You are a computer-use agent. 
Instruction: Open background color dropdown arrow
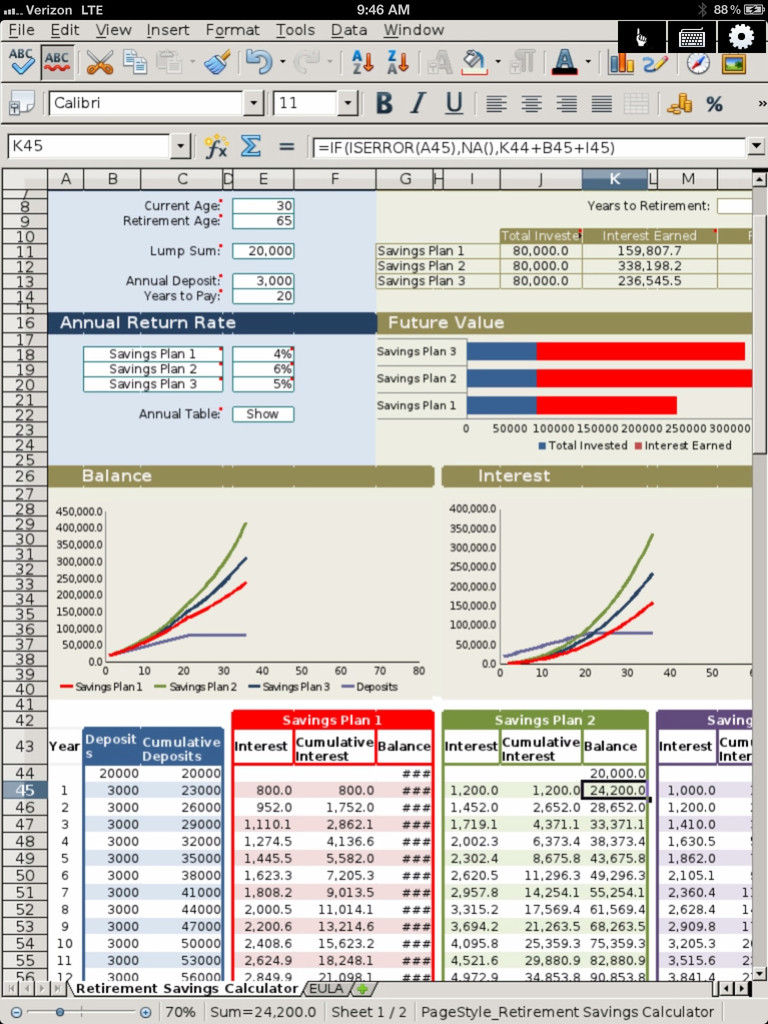coord(498,63)
